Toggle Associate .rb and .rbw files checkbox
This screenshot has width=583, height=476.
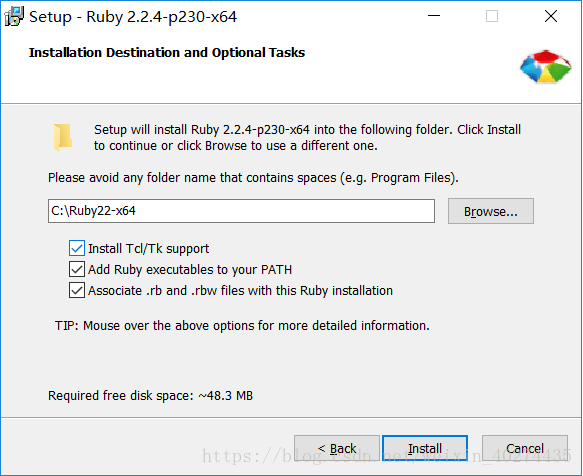coord(77,290)
